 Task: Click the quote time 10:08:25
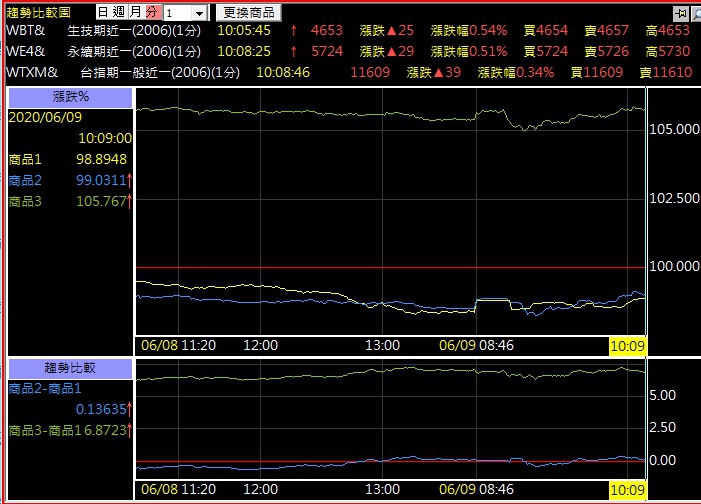coord(244,51)
